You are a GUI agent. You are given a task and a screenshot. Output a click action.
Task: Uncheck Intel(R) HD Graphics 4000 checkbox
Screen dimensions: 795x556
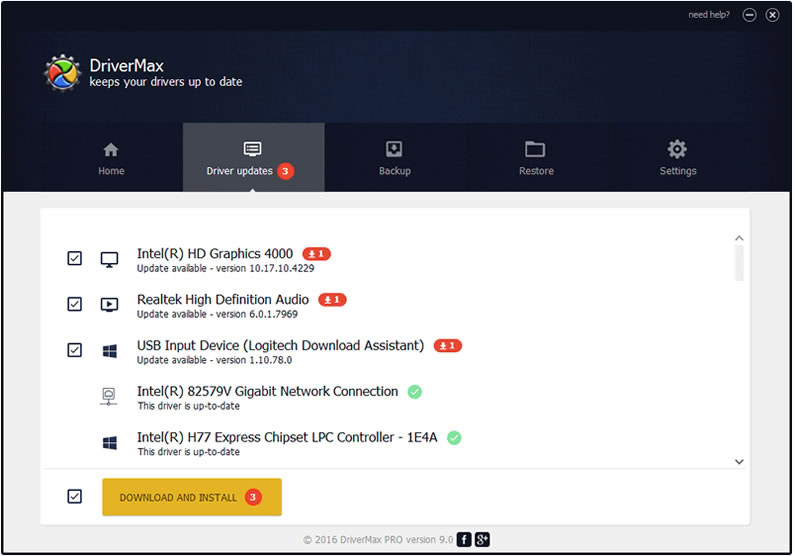[x=75, y=258]
